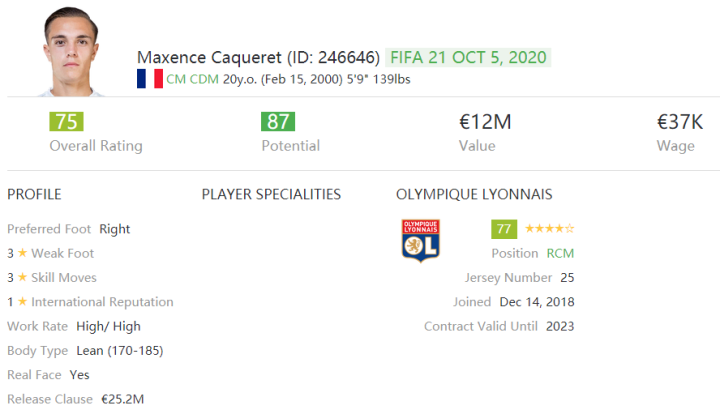The image size is (720, 414).
Task: Click the club star rating icons
Action: point(549,229)
